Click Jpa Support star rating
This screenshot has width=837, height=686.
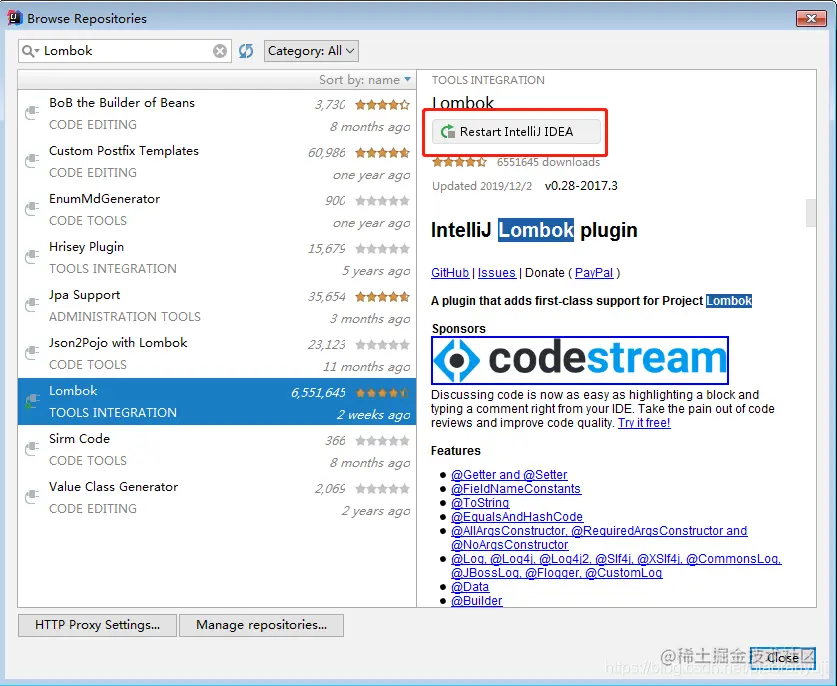click(383, 297)
